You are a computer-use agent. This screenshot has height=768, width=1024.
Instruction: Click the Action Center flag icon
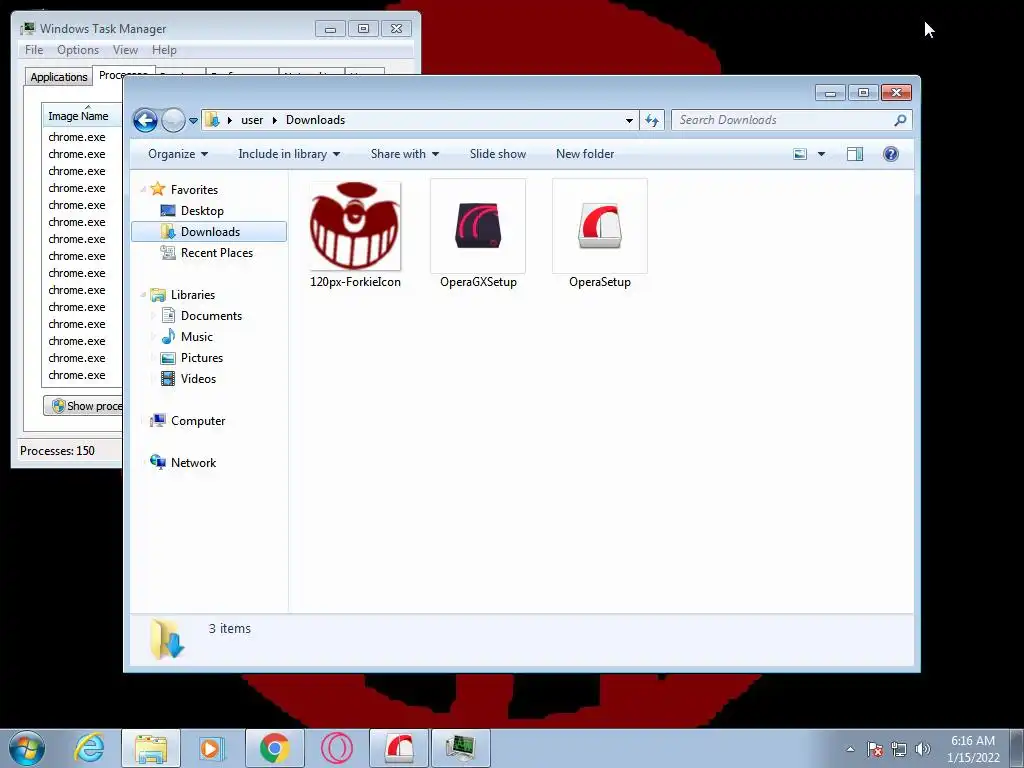875,749
